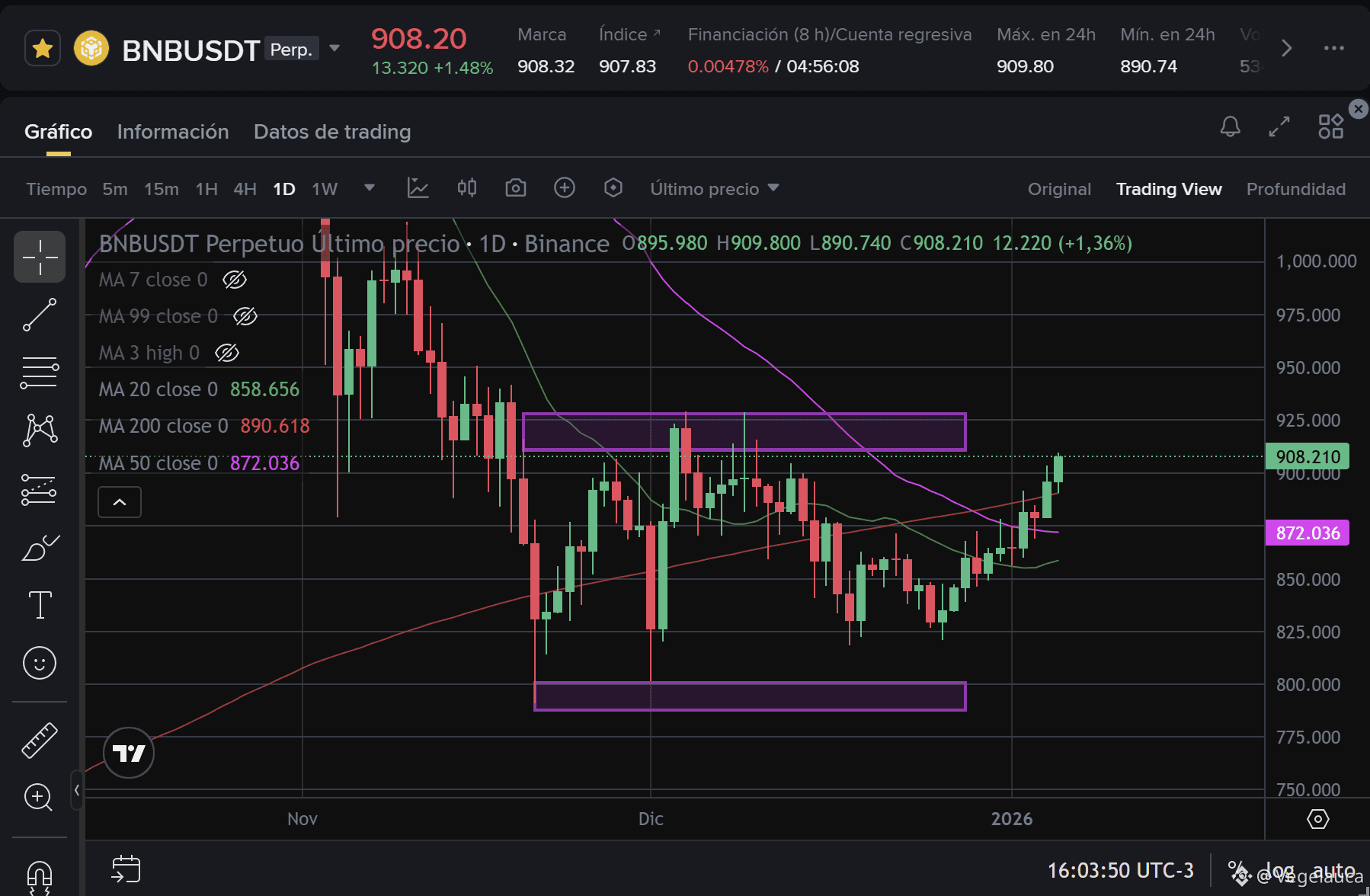Select the XABCD pattern tool
Viewport: 1370px width, 896px height.
tap(40, 430)
